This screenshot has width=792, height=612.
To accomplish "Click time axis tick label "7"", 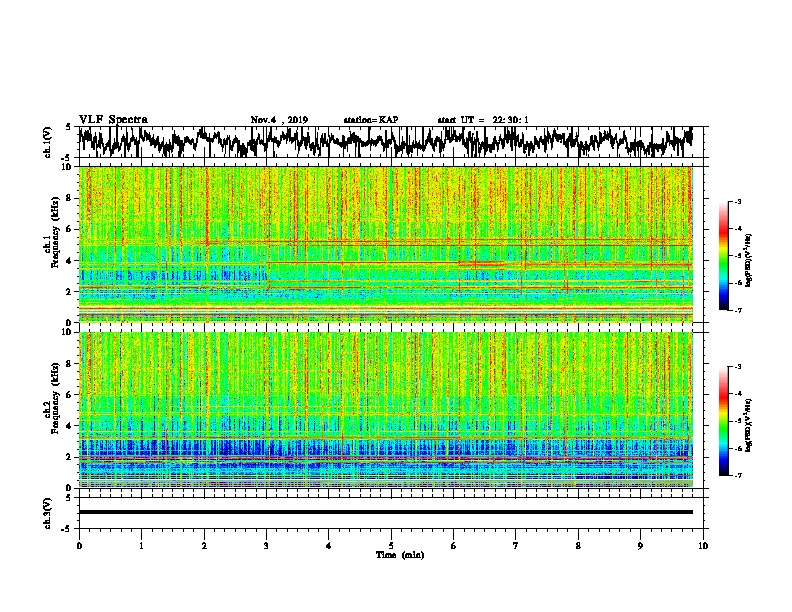I will click(516, 546).
